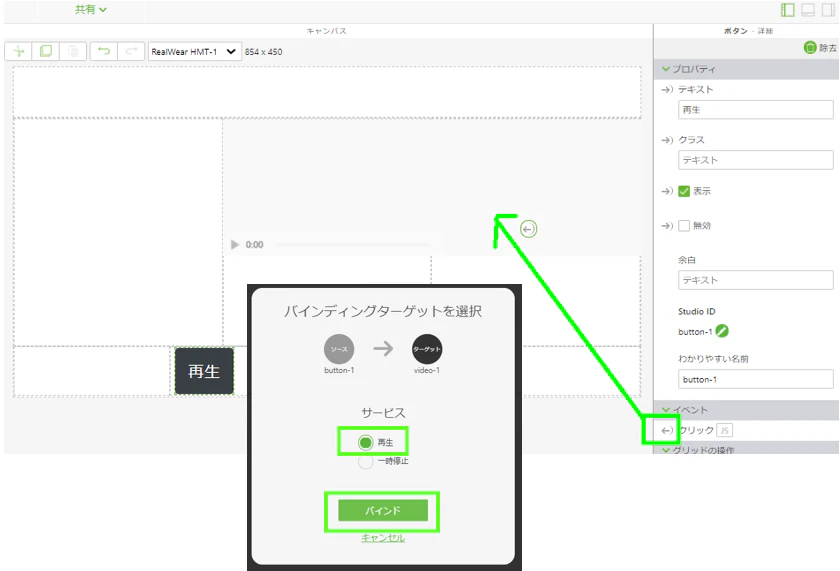Click binding arrow beside 無効 property
This screenshot has height=571, width=840.
click(666, 226)
